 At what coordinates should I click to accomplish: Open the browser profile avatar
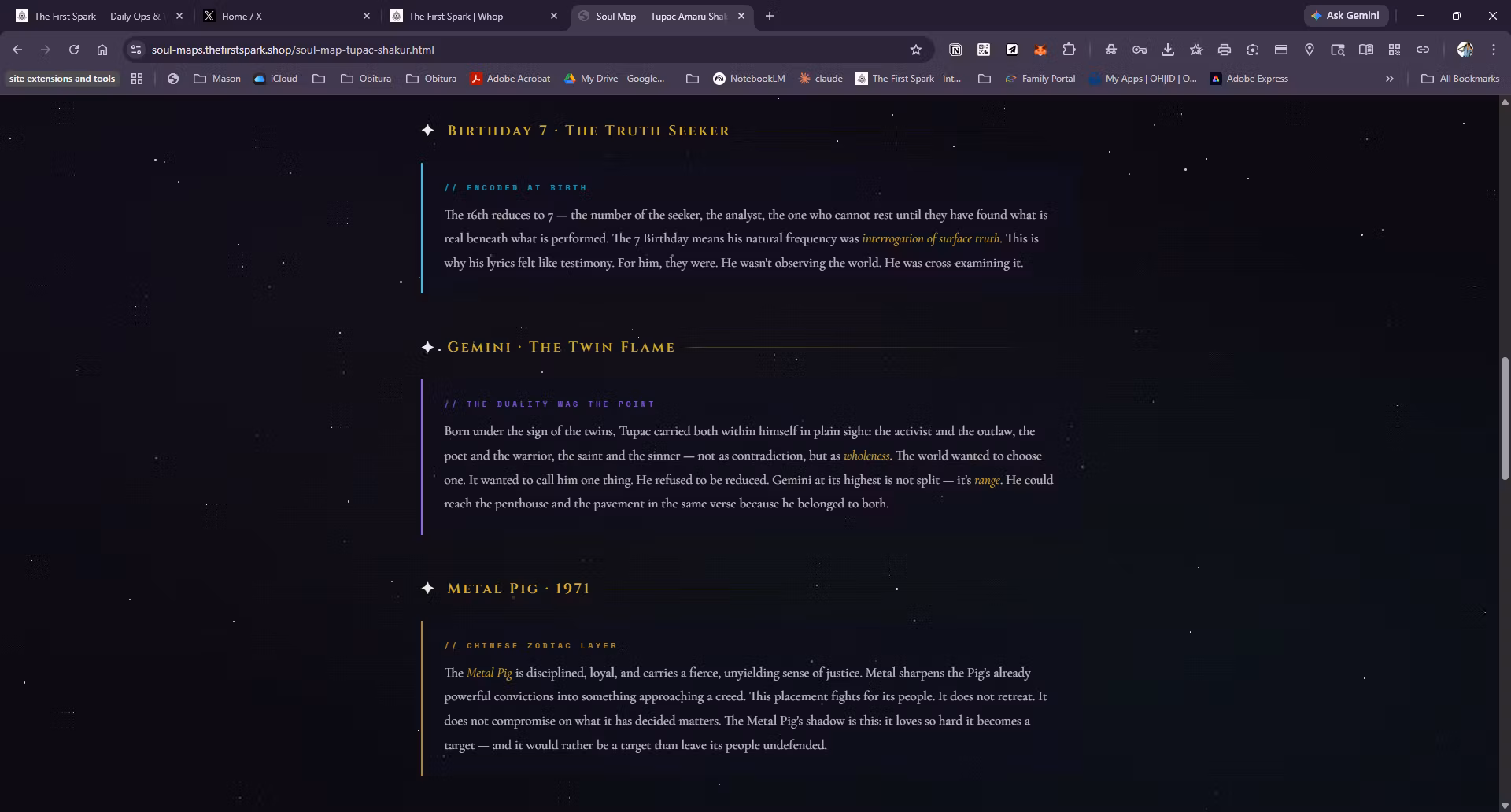tap(1465, 50)
